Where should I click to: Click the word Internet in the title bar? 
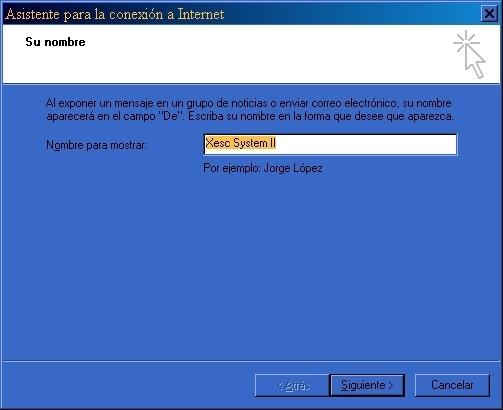(201, 14)
